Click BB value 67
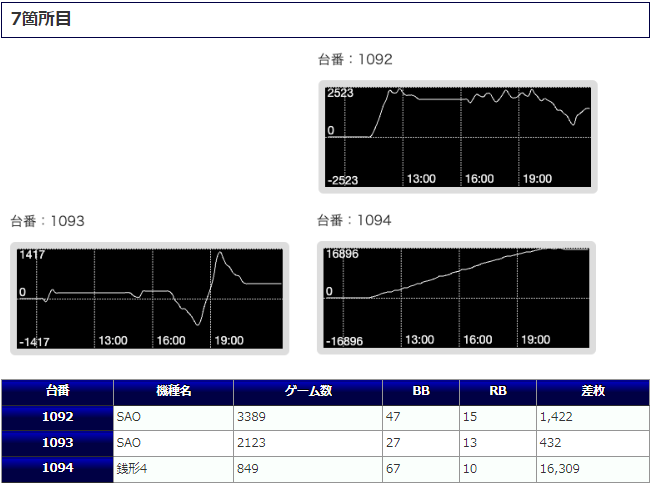The height and width of the screenshot is (490, 652). click(x=393, y=469)
